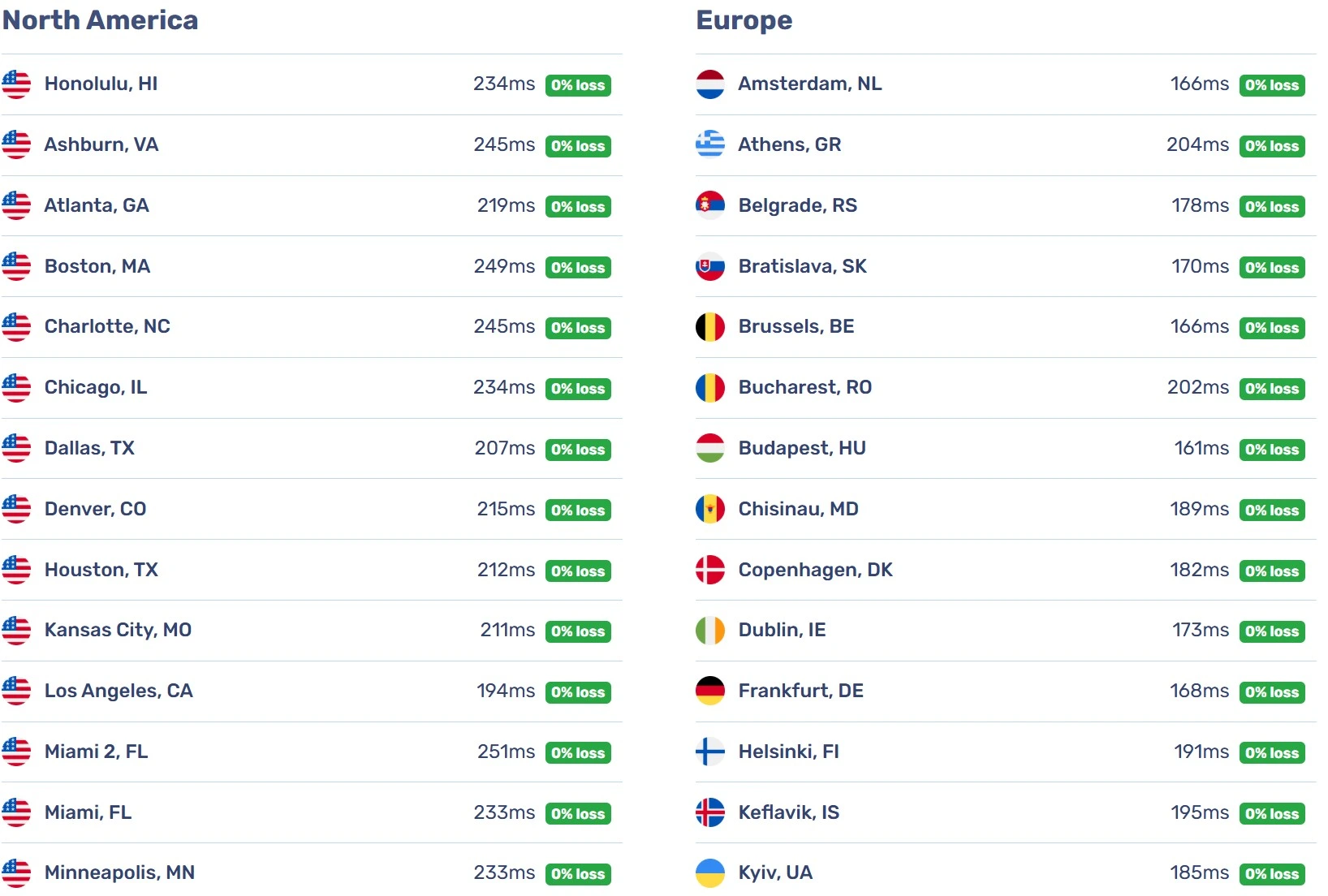This screenshot has height=896, width=1328.
Task: Select the 251ms latency for Miami 2, FL
Action: [506, 752]
